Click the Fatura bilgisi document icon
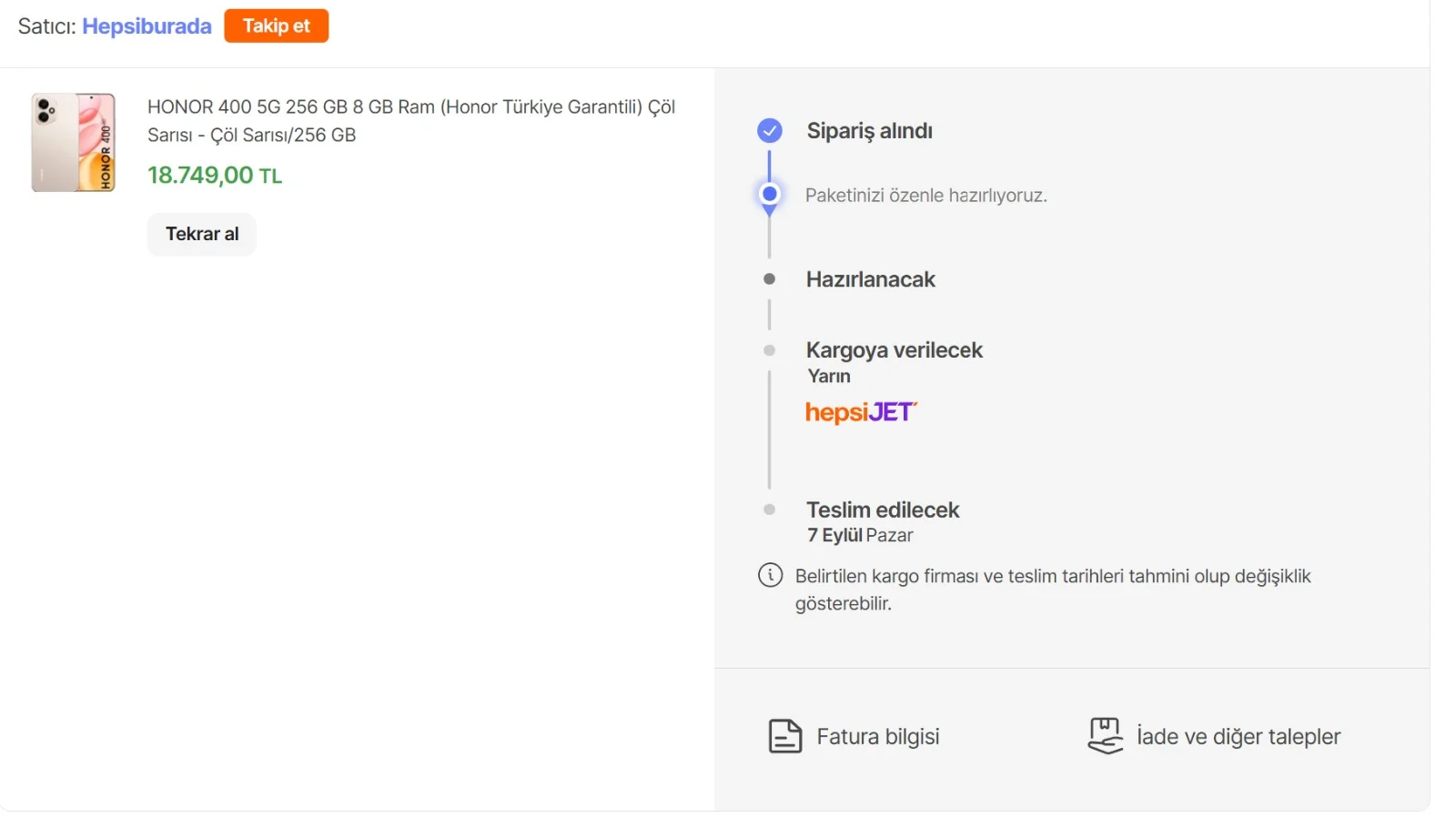The height and width of the screenshot is (818, 1456). pos(784,736)
